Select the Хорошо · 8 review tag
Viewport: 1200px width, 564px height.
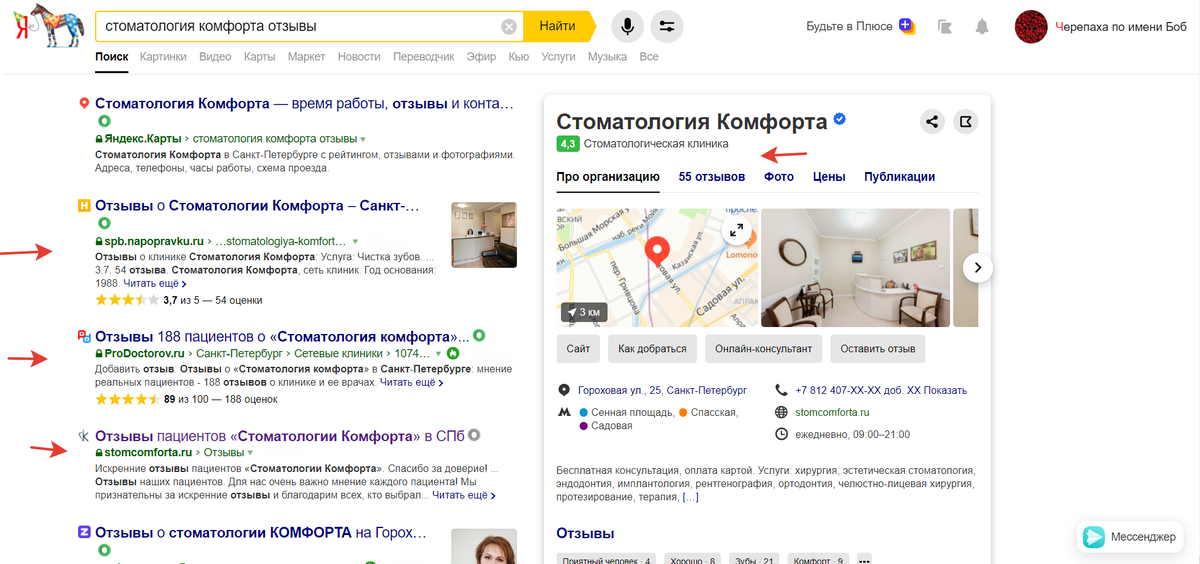click(693, 561)
